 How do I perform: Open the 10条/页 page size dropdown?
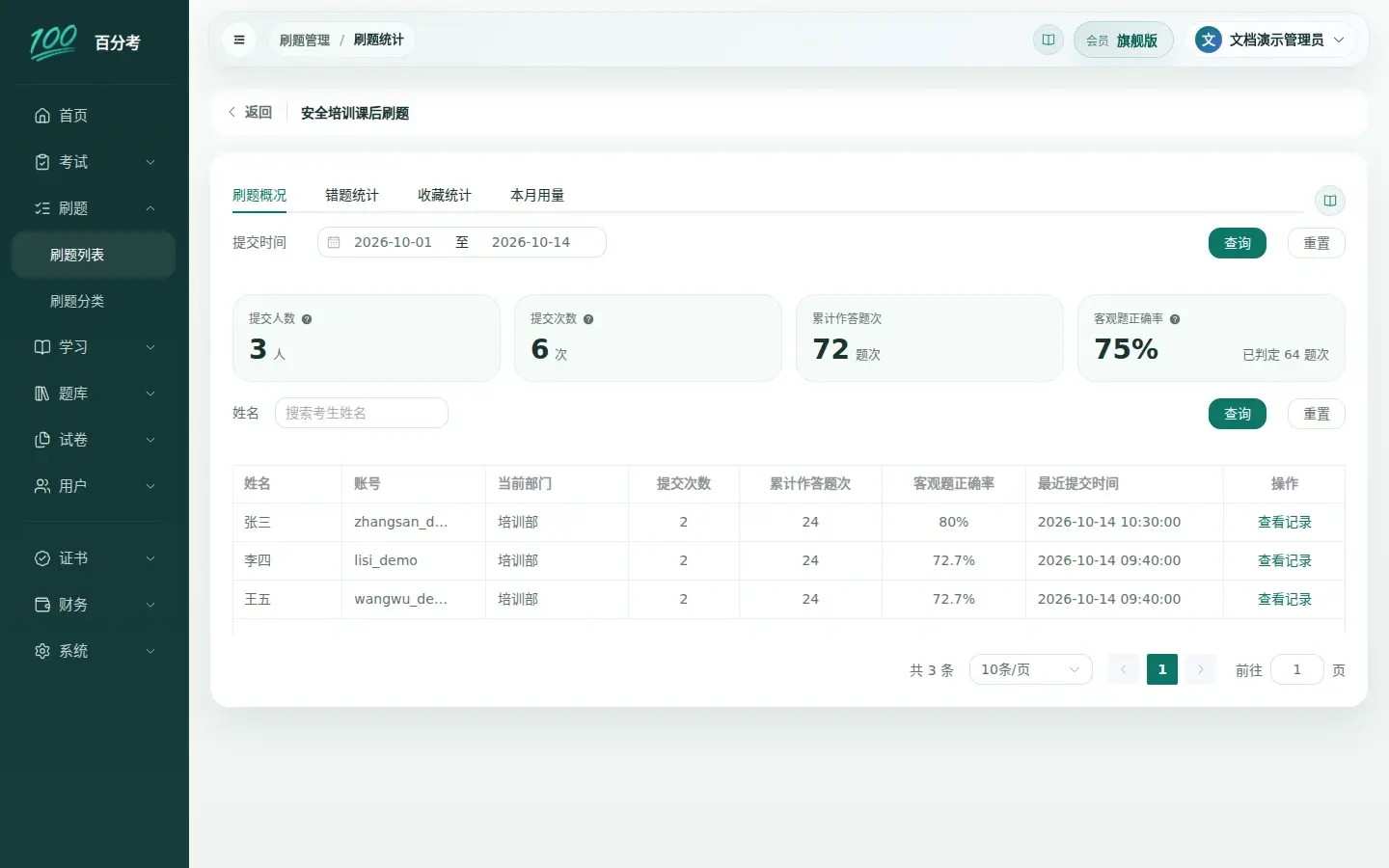[x=1031, y=669]
